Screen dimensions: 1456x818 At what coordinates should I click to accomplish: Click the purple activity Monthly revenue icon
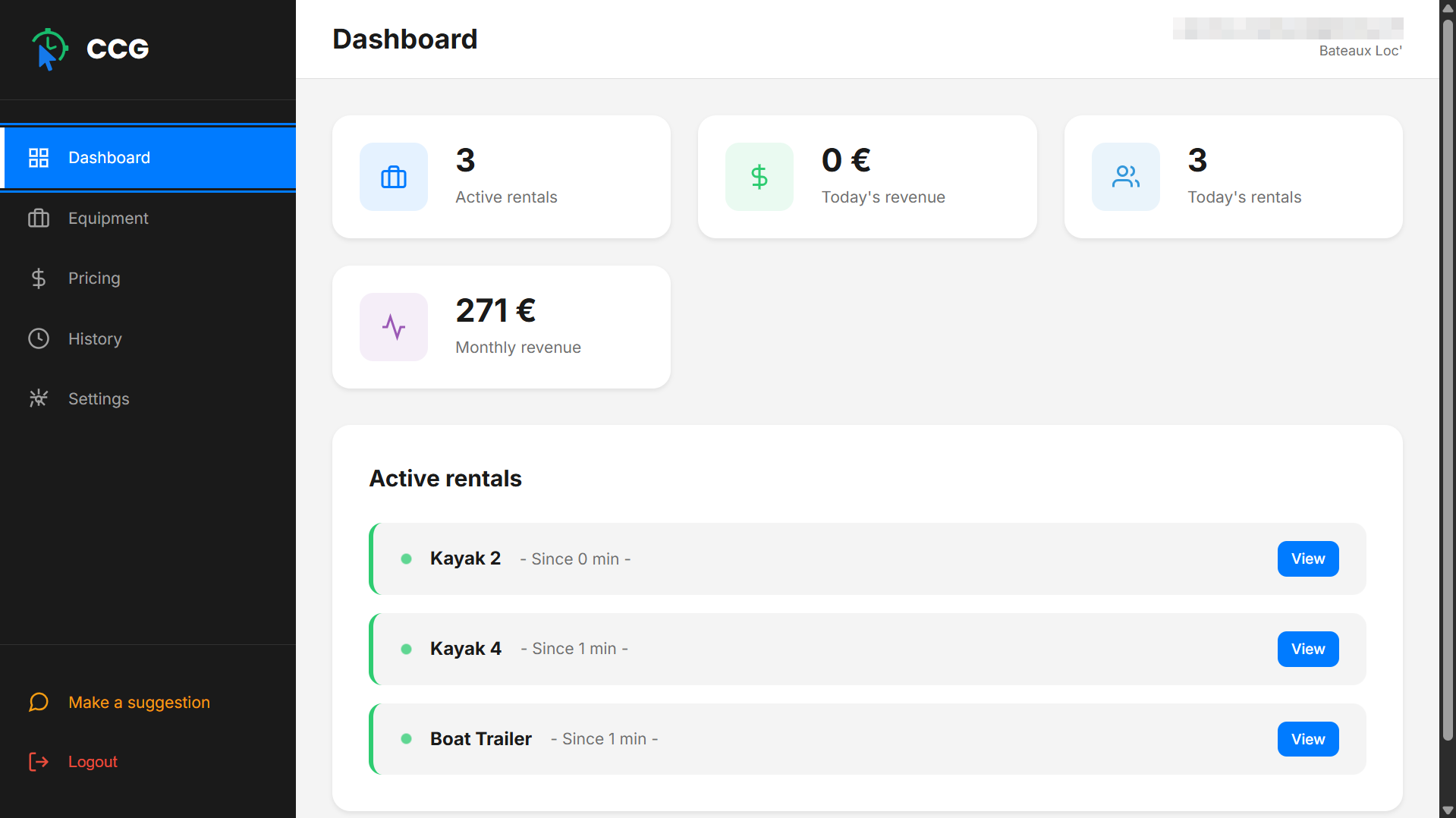(394, 327)
